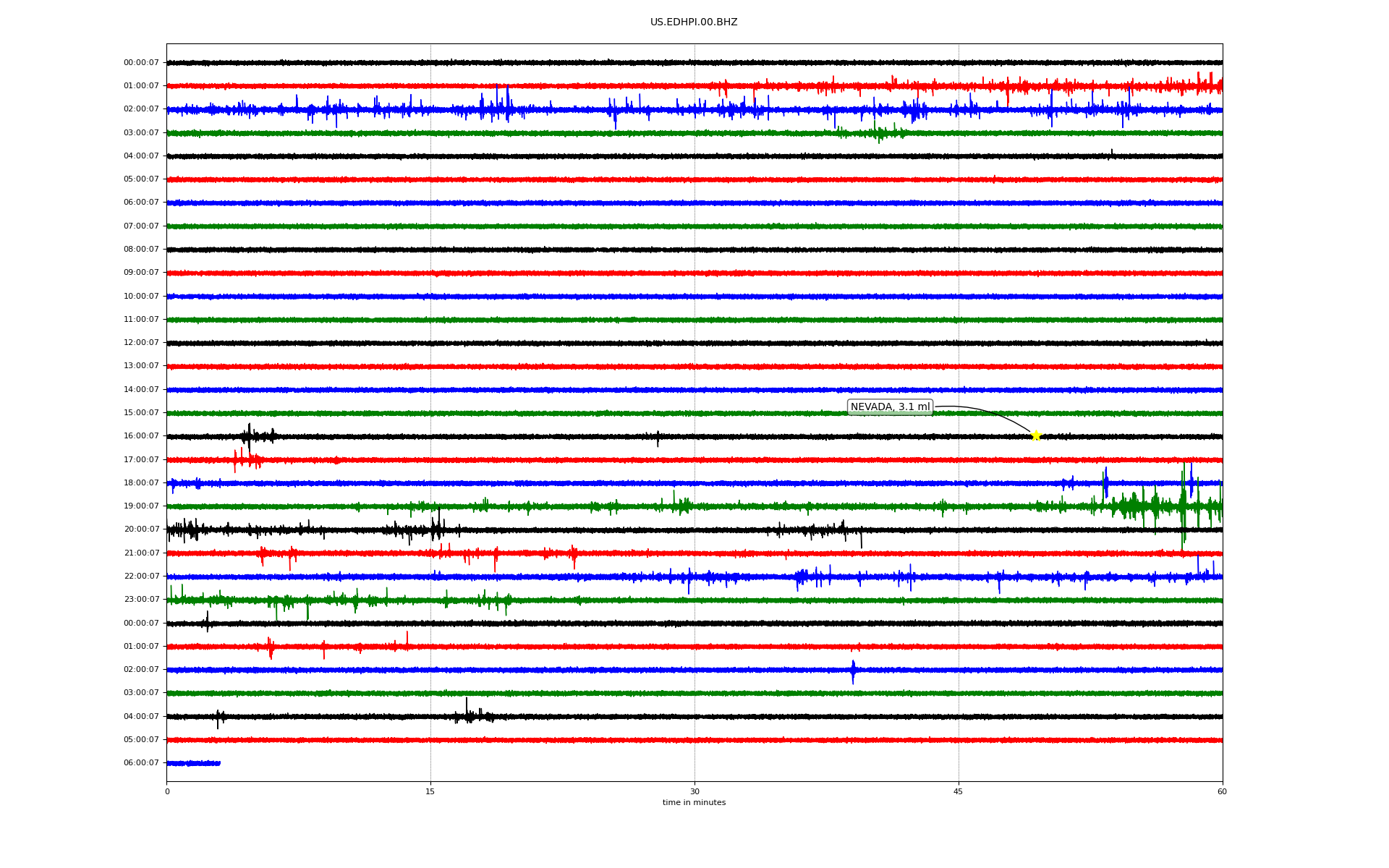Click the NEVADA, 3.1 ml annotation label

pos(890,407)
